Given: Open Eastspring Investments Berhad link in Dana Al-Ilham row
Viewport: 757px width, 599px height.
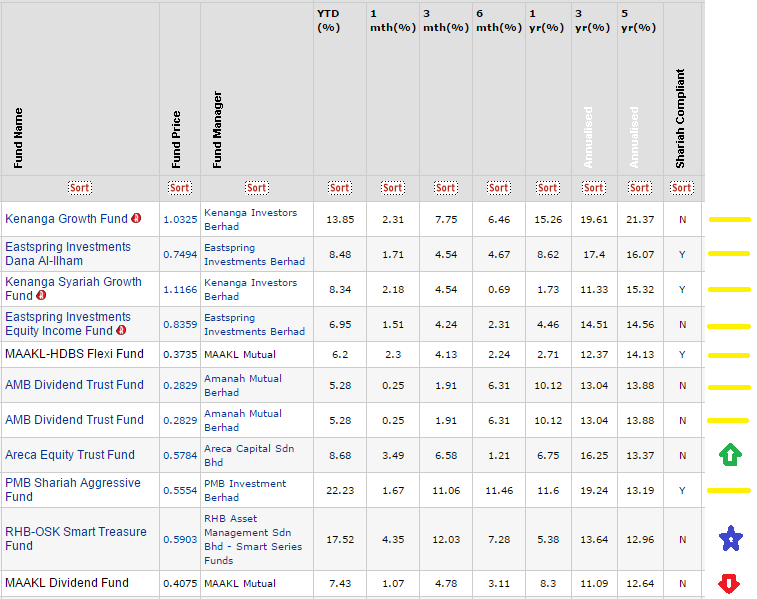Looking at the screenshot, I should [254, 254].
